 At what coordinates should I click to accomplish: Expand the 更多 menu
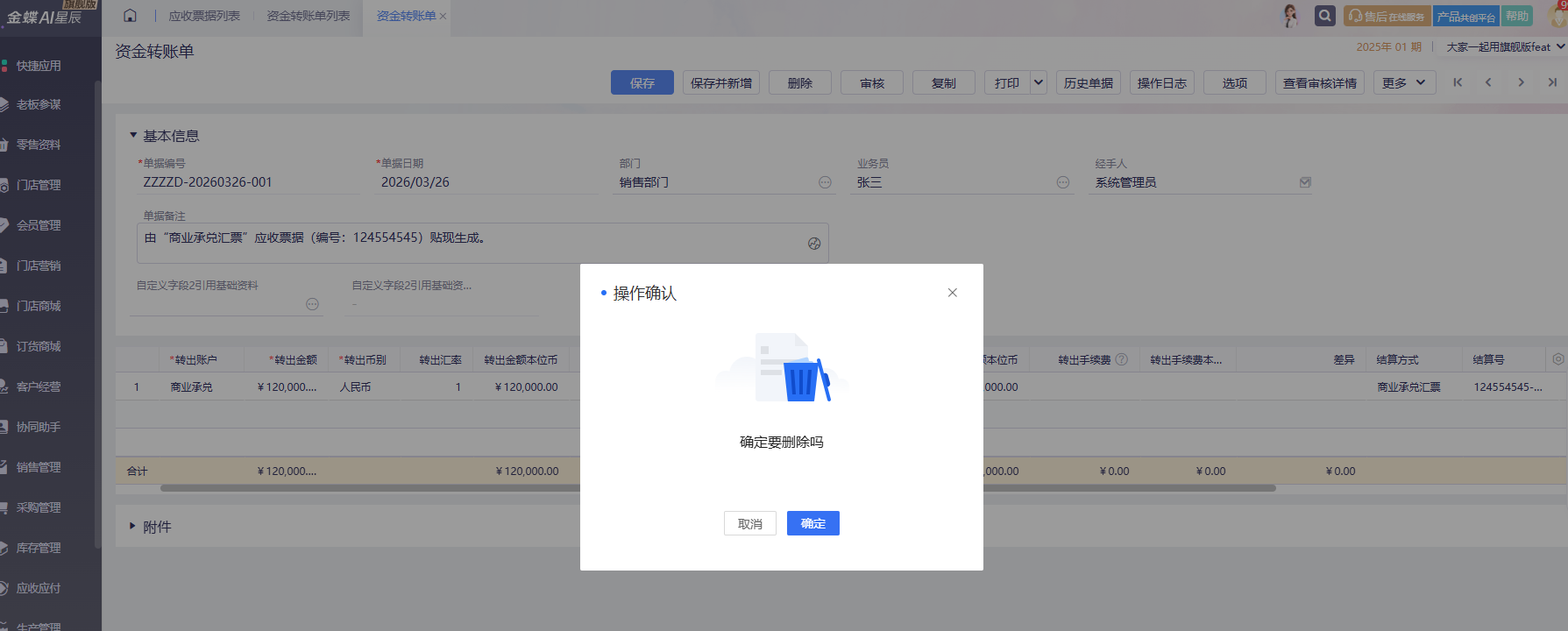coord(1405,82)
